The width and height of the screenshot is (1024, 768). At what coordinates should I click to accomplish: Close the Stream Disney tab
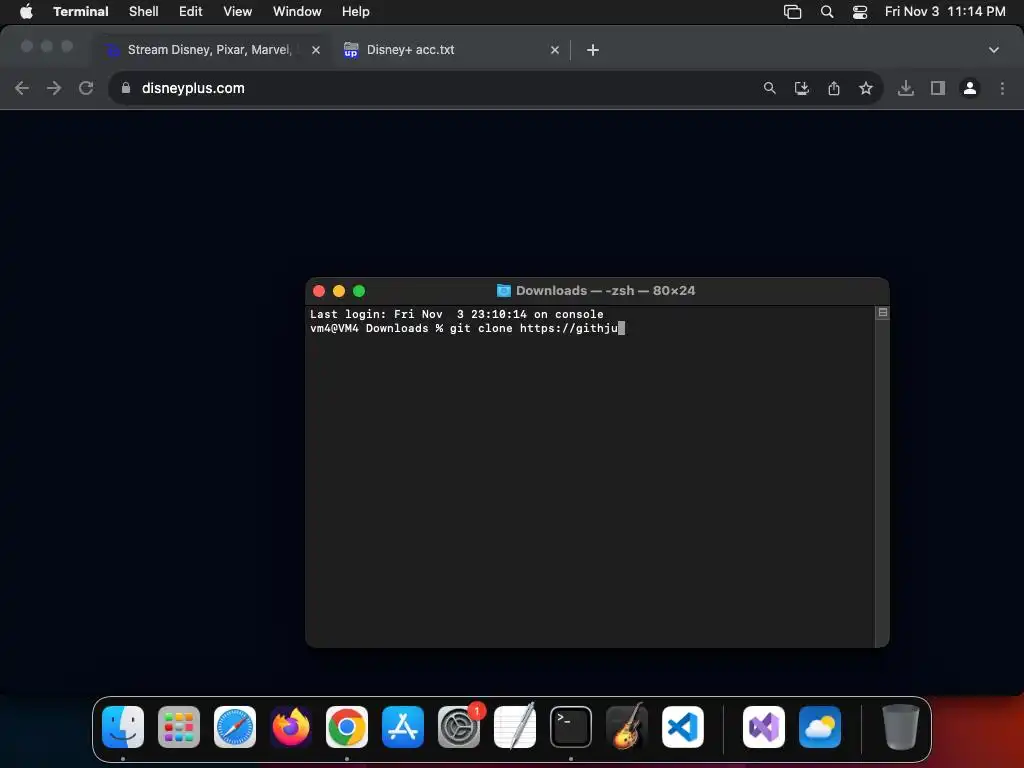coord(316,50)
